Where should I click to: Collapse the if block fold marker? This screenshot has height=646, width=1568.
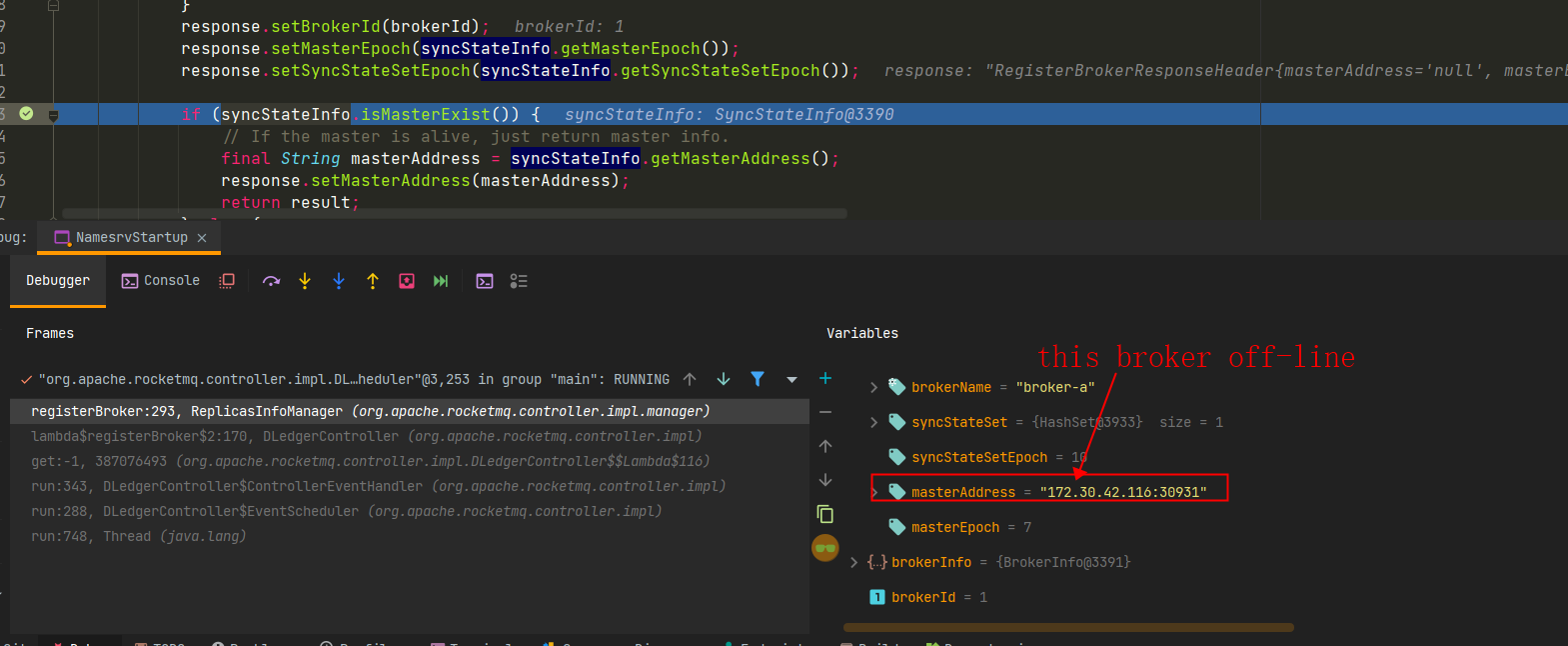tap(53, 115)
